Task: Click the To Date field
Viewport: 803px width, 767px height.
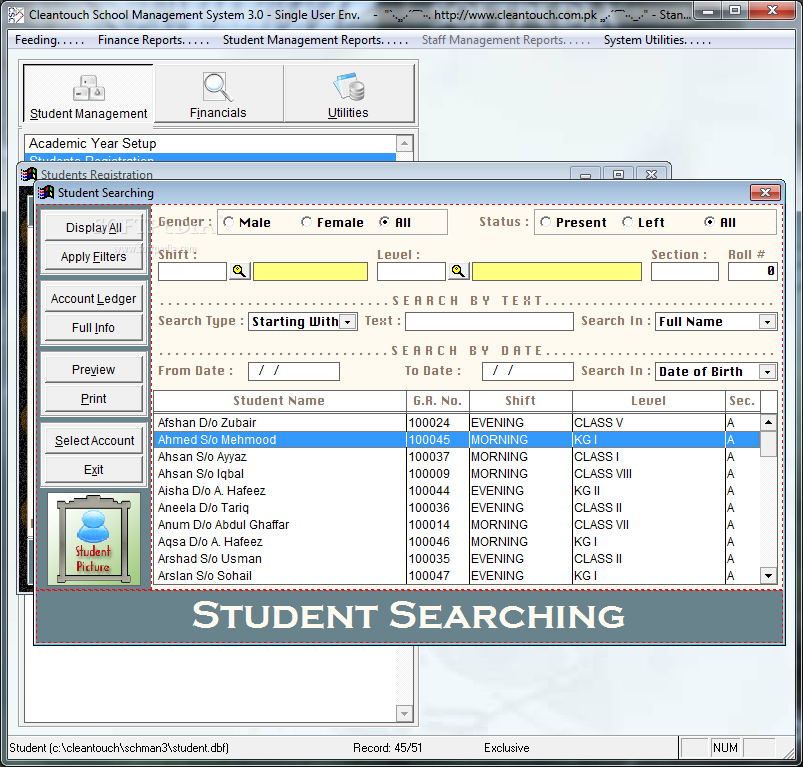Action: tap(527, 371)
